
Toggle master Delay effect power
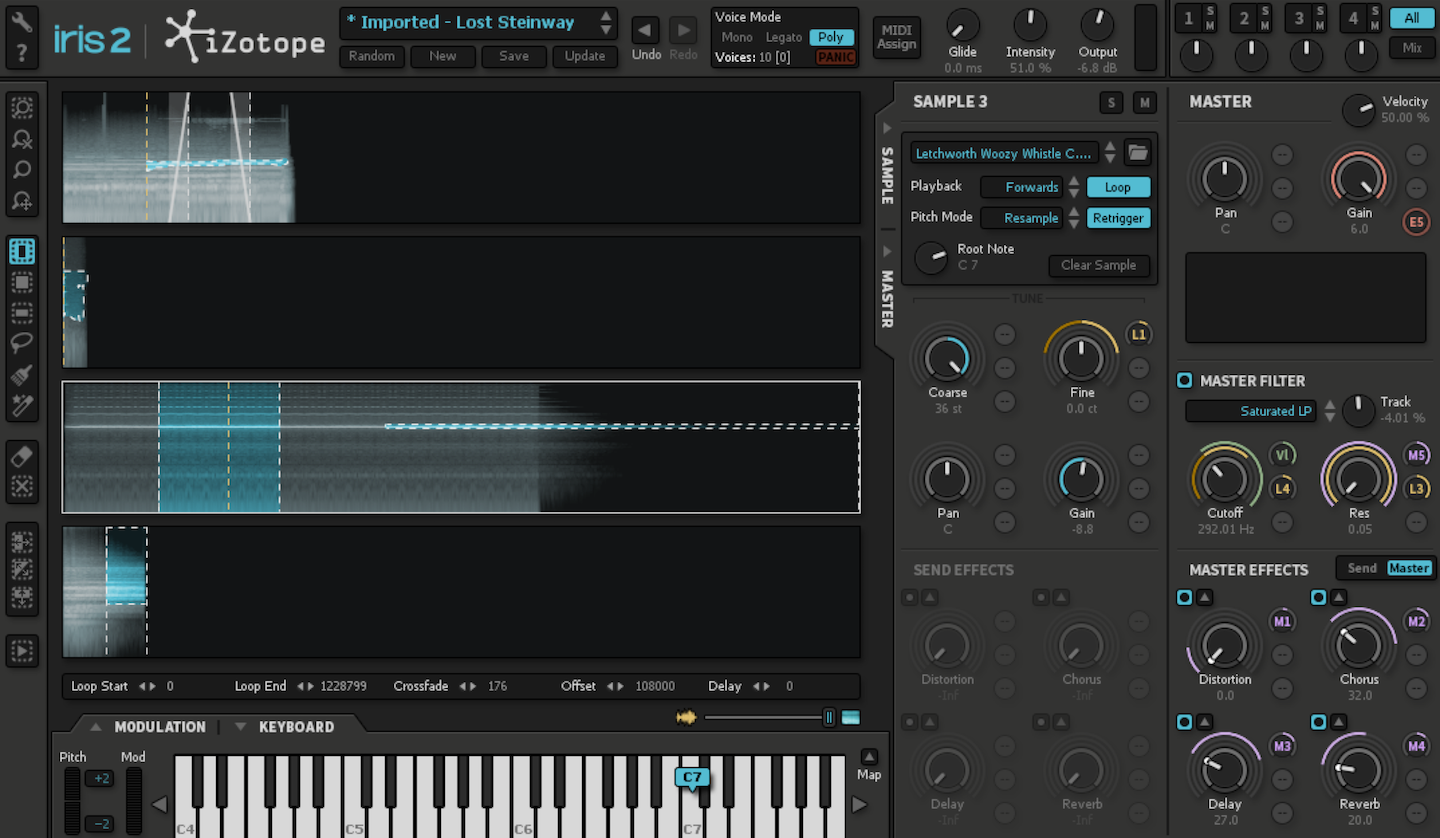[x=1184, y=722]
